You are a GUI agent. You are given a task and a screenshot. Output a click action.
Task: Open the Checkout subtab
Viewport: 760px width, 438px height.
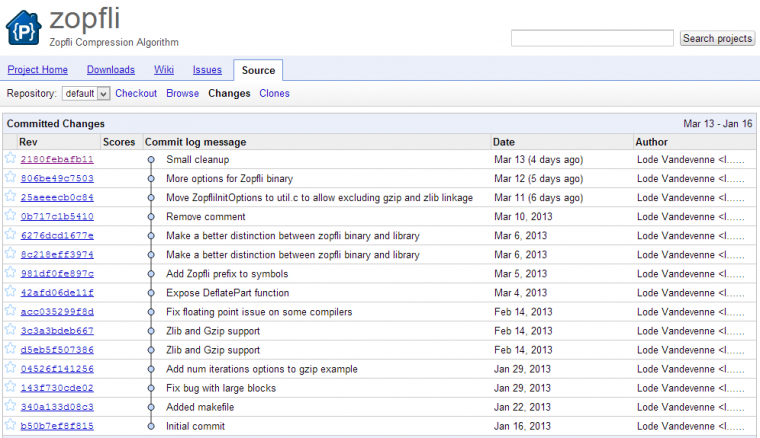click(x=136, y=93)
